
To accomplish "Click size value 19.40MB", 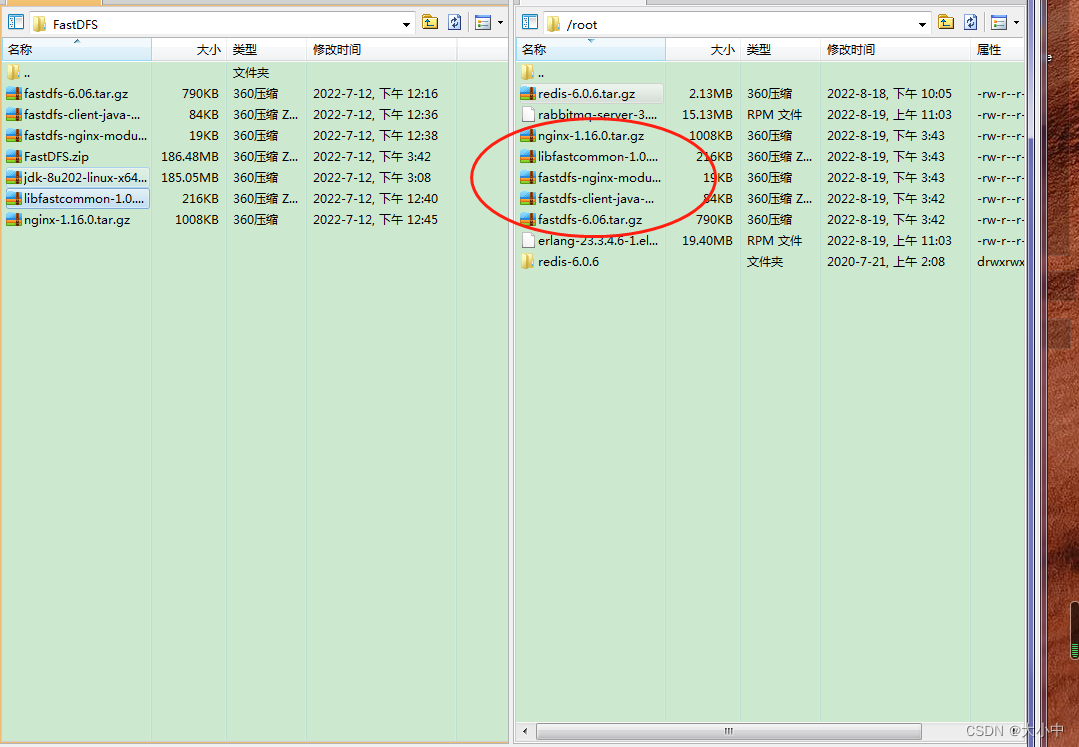I will 707,241.
